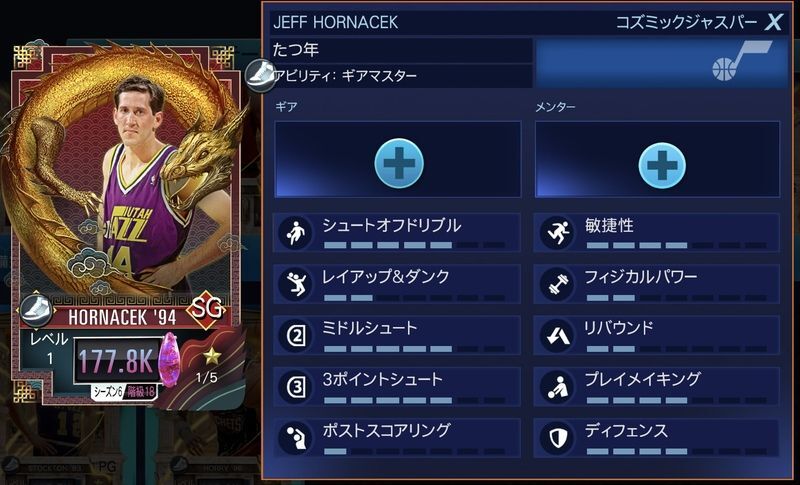This screenshot has width=800, height=485.
Task: Click the 3ポイントシュート rating bar
Action: (x=414, y=400)
